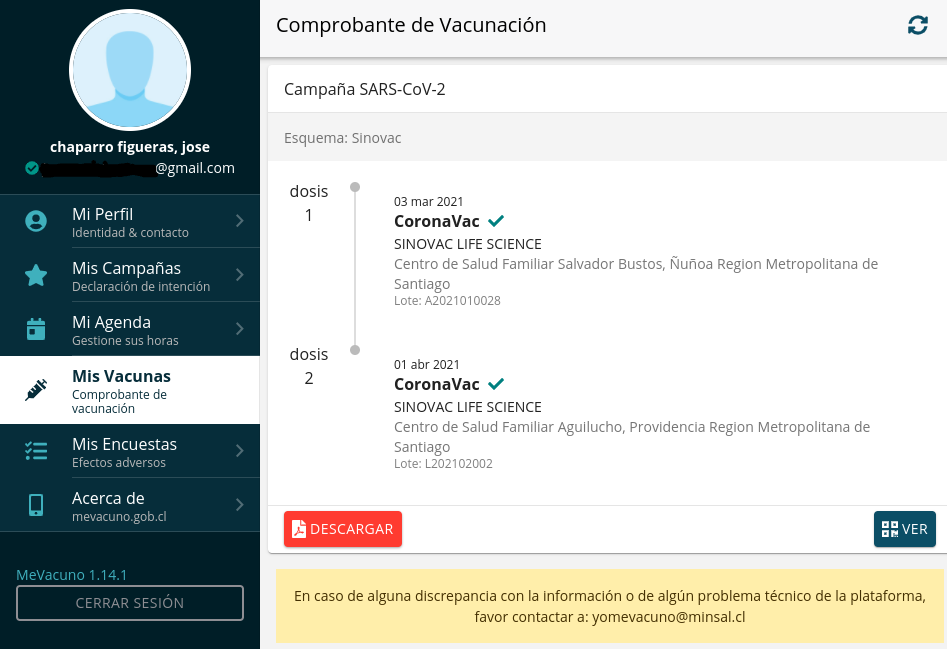The height and width of the screenshot is (649, 947).
Task: Click the Mi Agenda calendar icon
Action: click(36, 330)
